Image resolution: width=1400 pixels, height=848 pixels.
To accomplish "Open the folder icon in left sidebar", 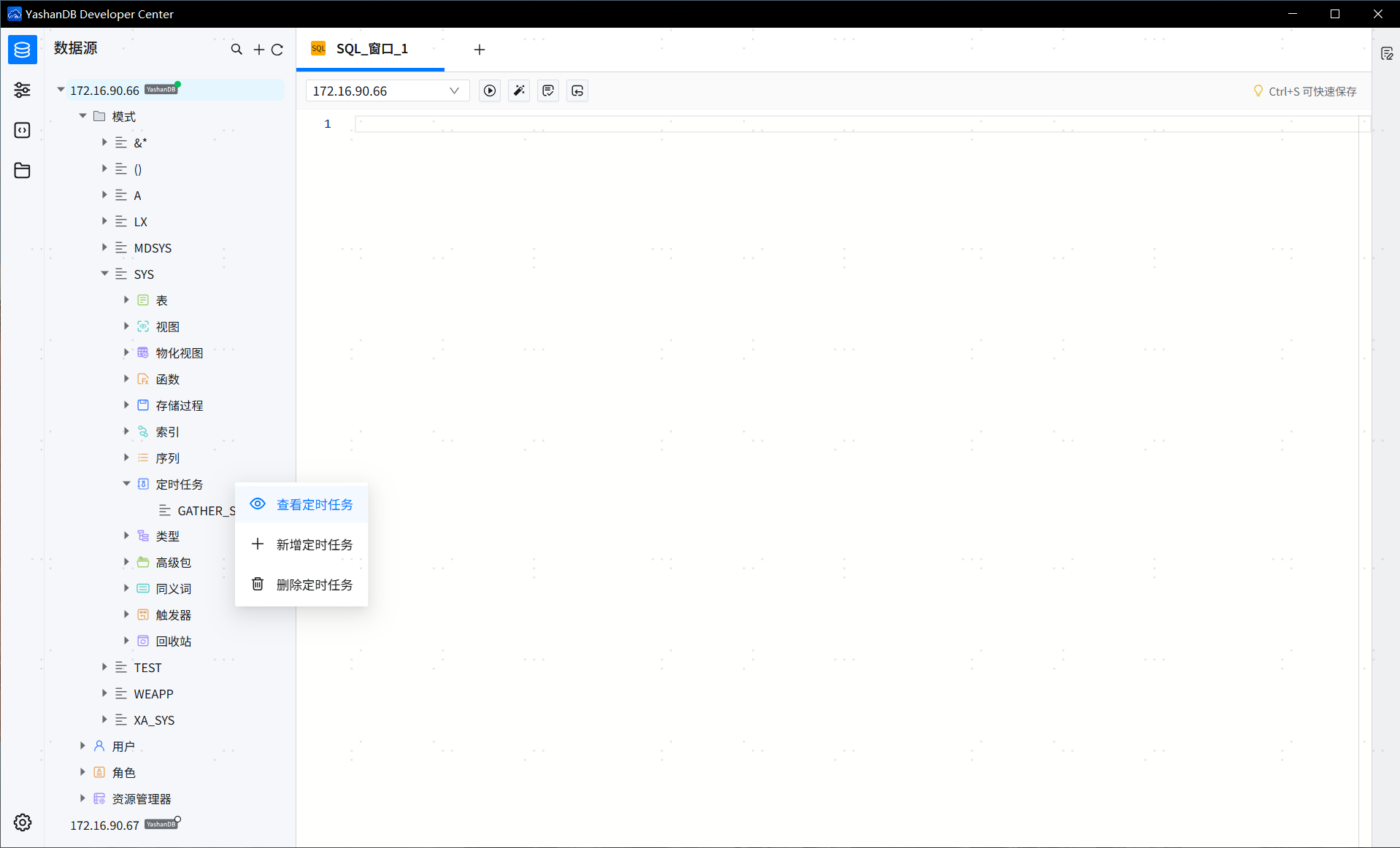I will [x=23, y=170].
